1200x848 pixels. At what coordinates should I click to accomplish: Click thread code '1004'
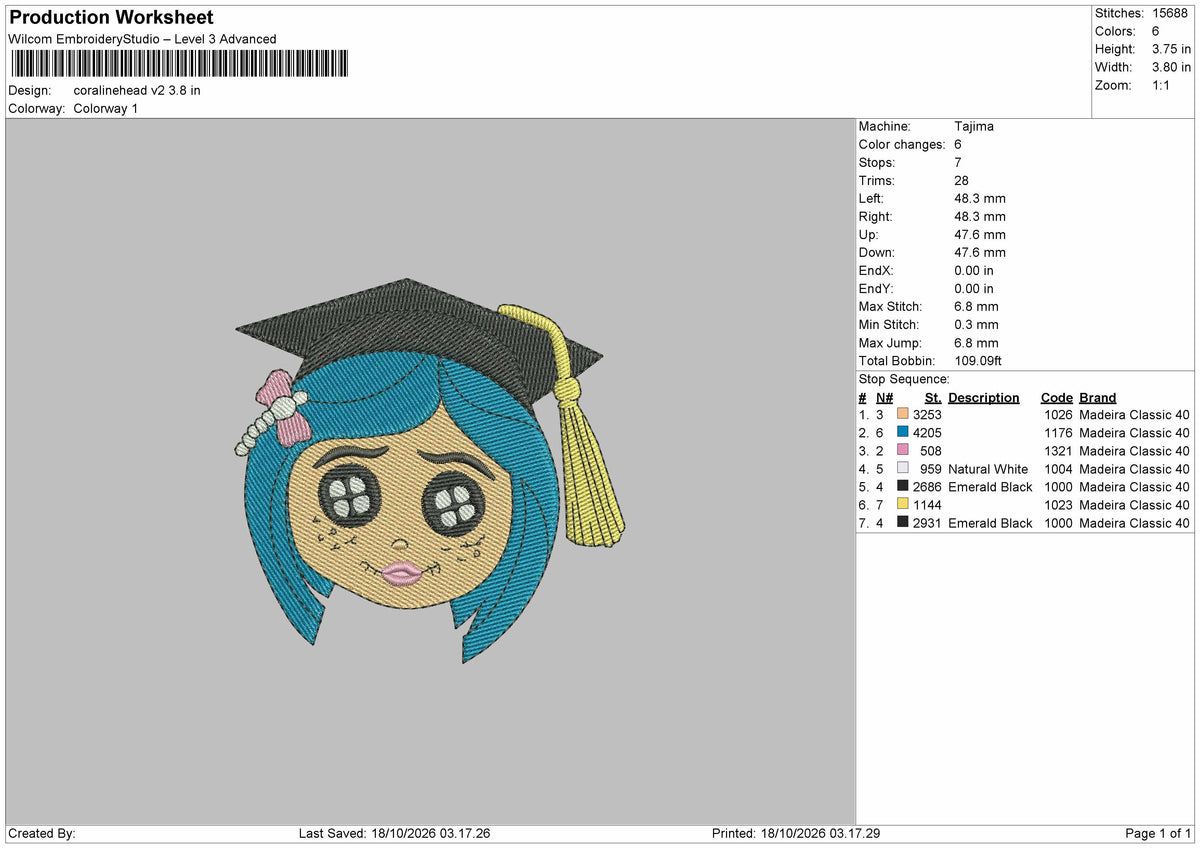1058,469
